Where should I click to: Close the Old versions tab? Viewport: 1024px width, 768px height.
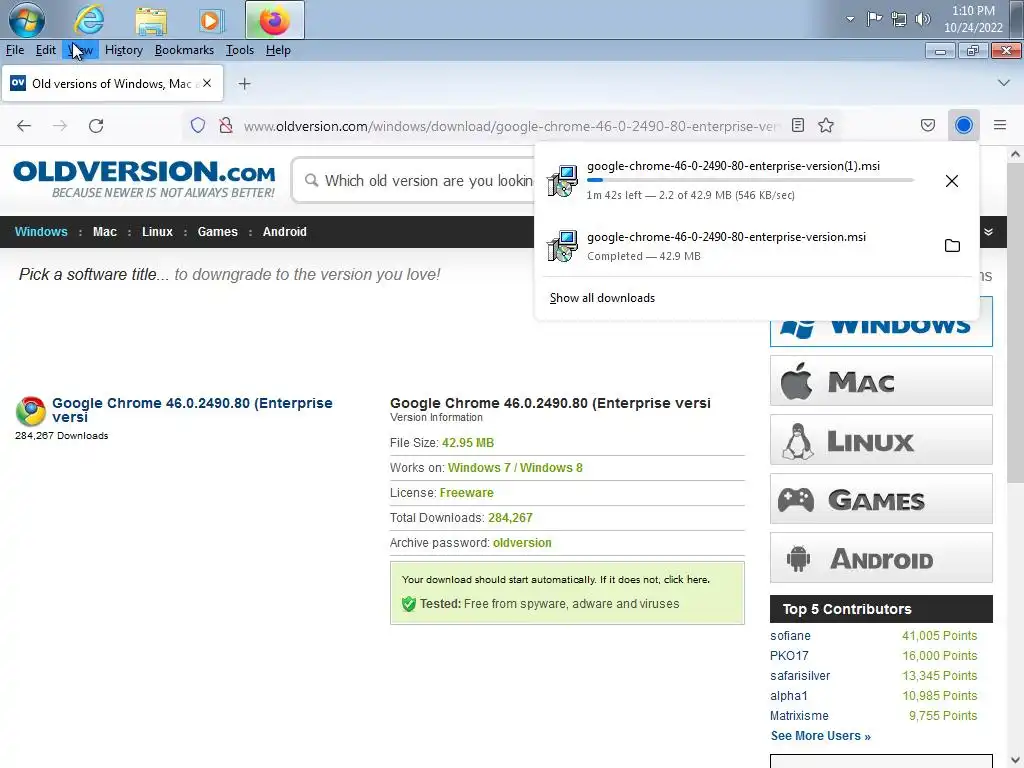point(207,83)
